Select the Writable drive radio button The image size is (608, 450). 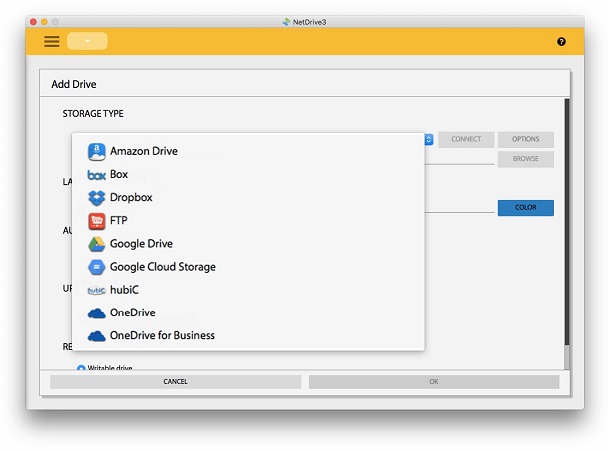[81, 368]
